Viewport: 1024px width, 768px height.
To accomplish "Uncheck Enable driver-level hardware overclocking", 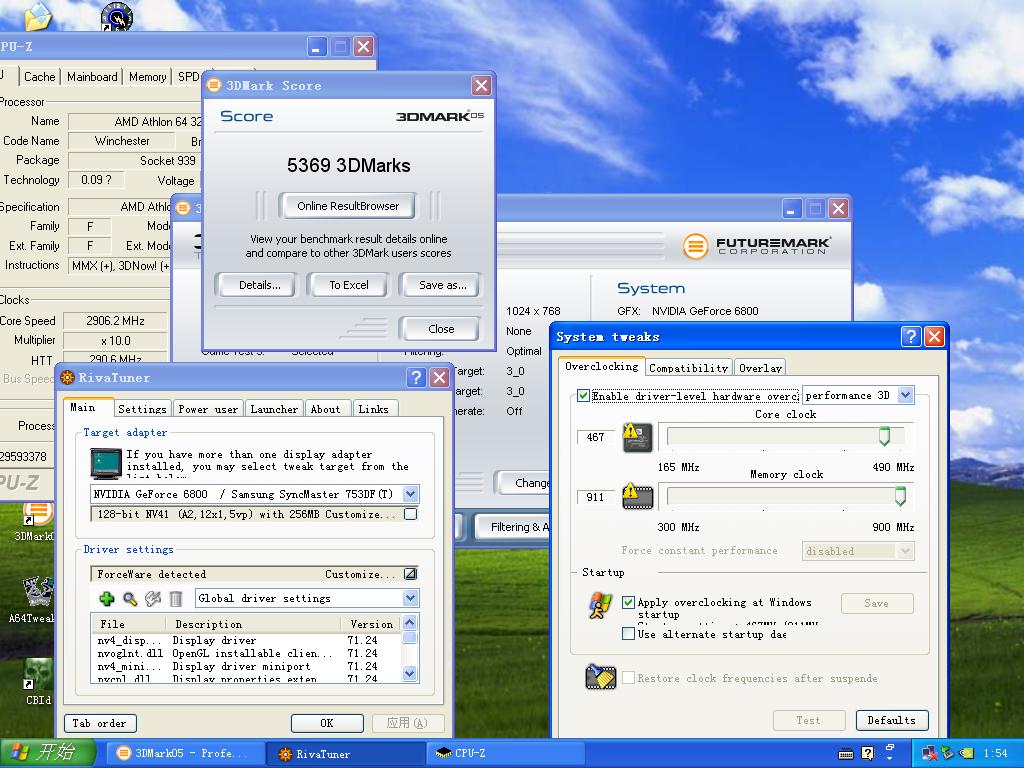I will click(x=583, y=396).
